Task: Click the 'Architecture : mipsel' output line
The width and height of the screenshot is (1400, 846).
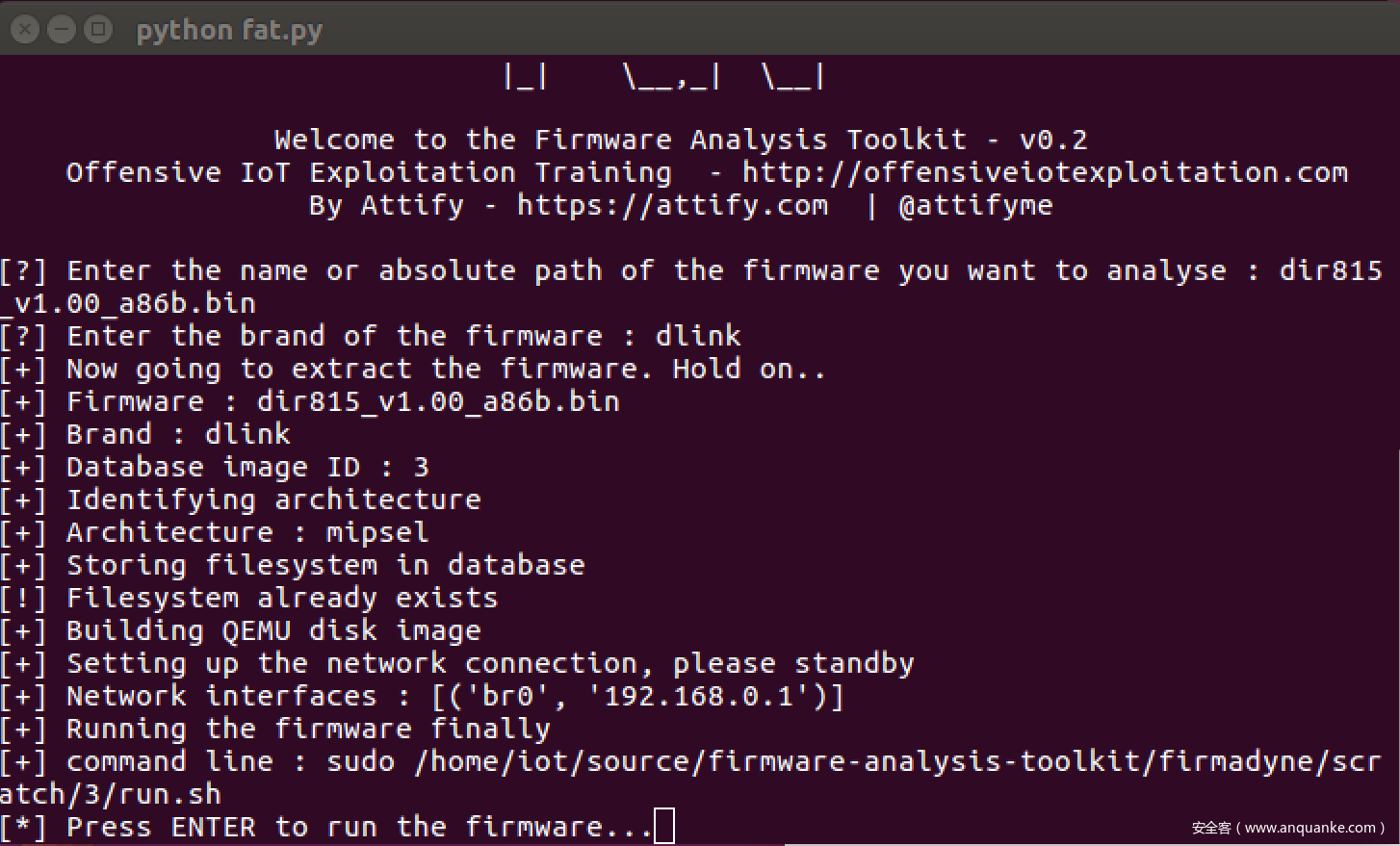Action: [247, 532]
